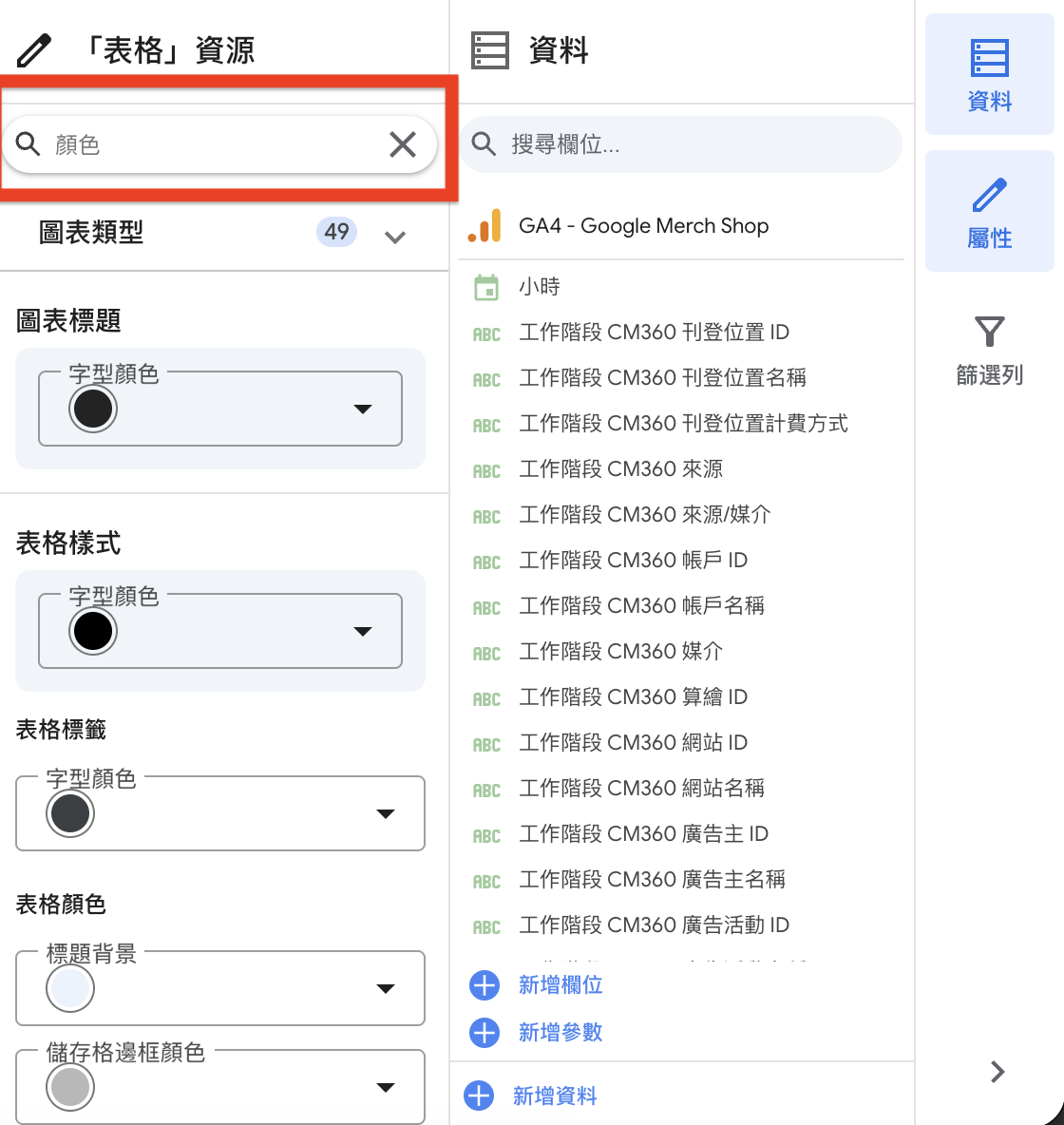
Task: Open the 篩選列 filter icon
Action: [x=989, y=332]
